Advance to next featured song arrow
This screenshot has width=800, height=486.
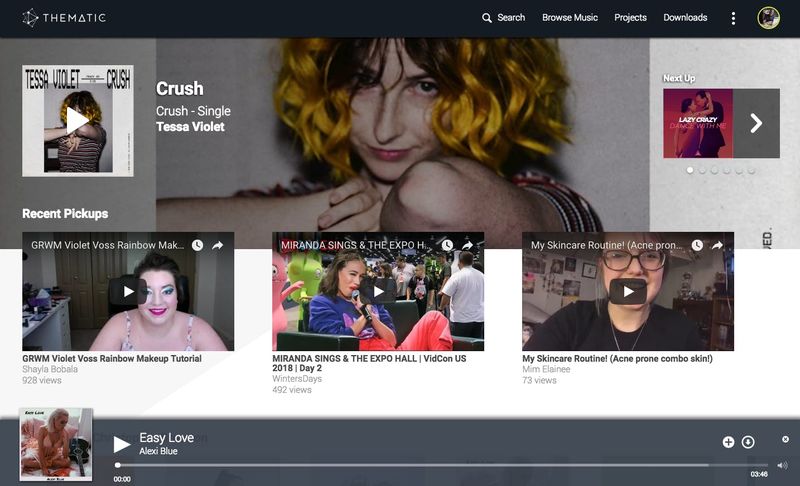coord(756,123)
